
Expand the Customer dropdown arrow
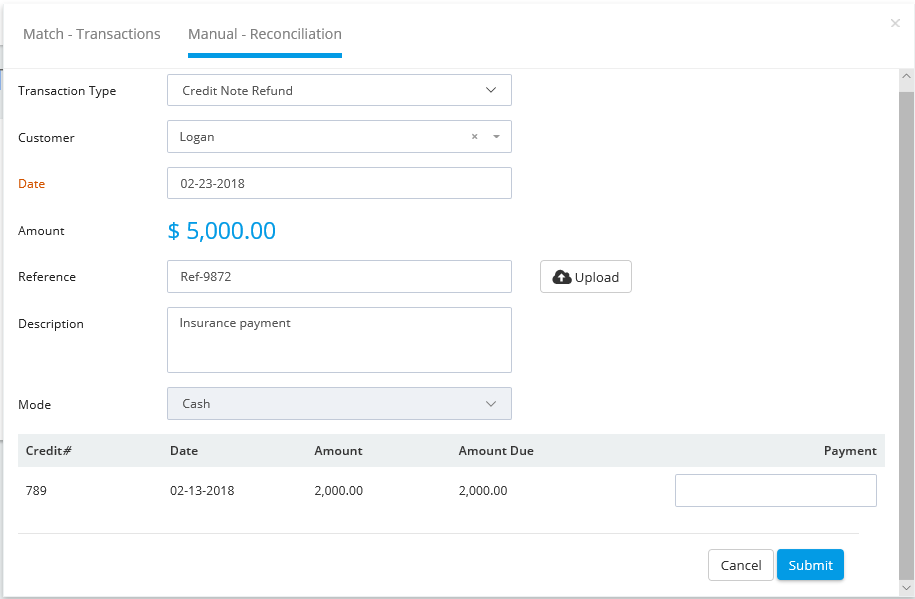(497, 137)
